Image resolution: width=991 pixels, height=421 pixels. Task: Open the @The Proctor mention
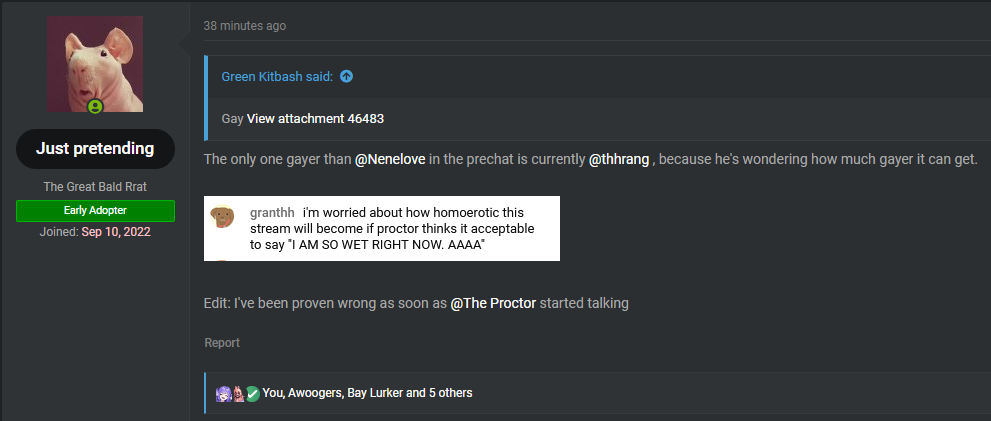coord(494,303)
